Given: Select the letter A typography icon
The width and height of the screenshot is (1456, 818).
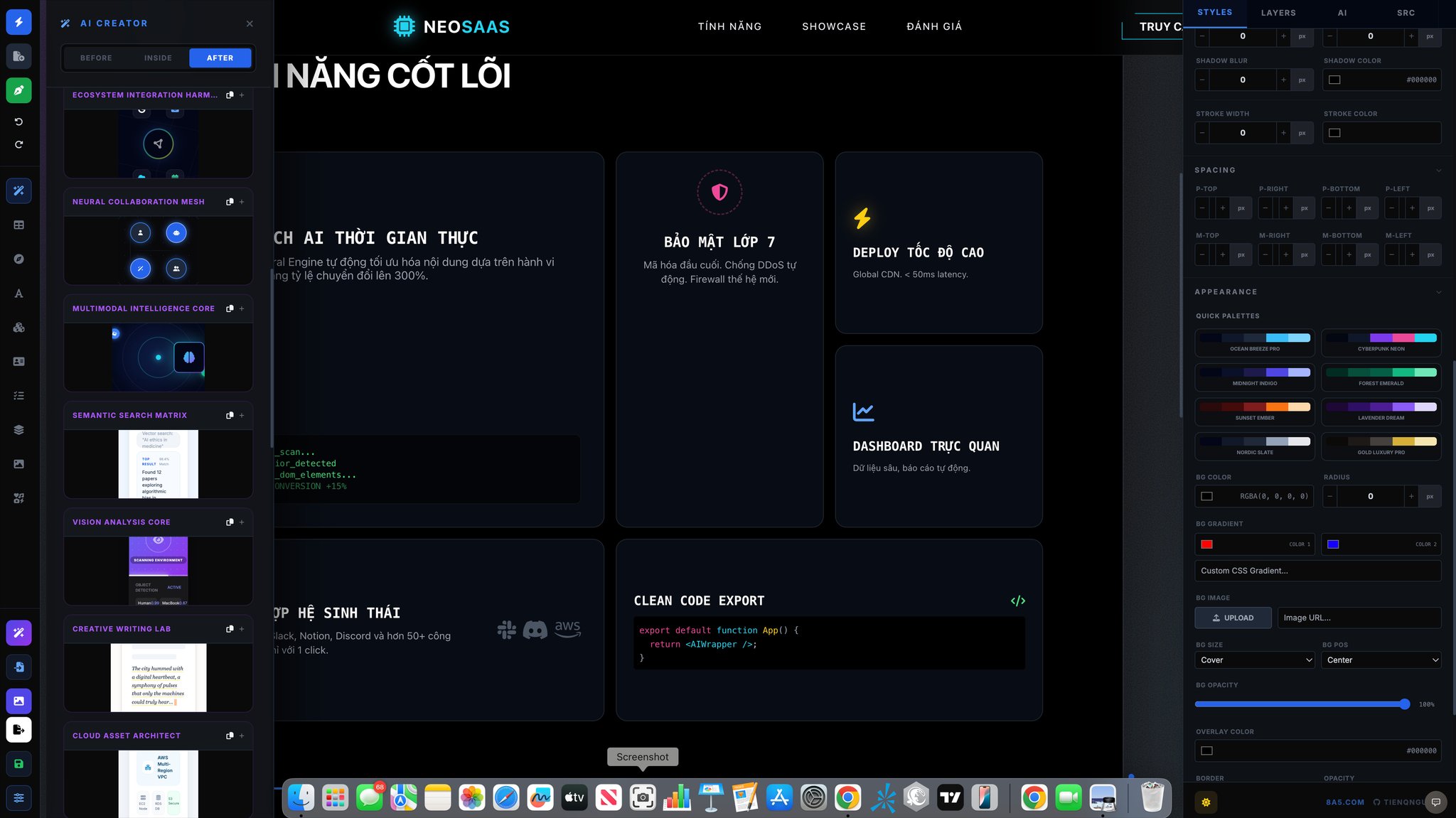Looking at the screenshot, I should tap(18, 294).
